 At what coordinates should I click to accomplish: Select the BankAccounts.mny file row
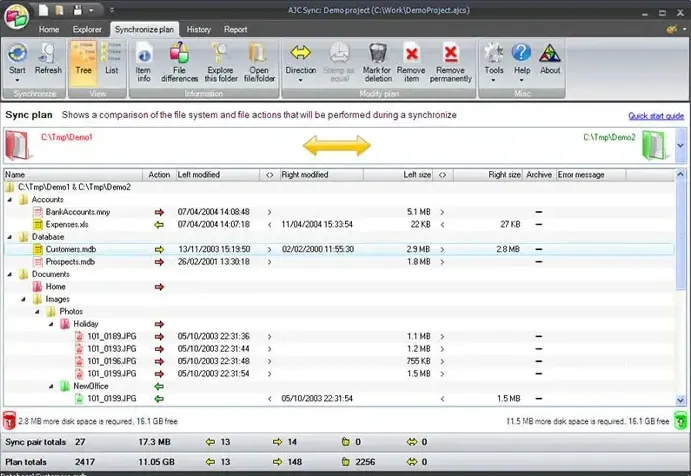(x=339, y=212)
